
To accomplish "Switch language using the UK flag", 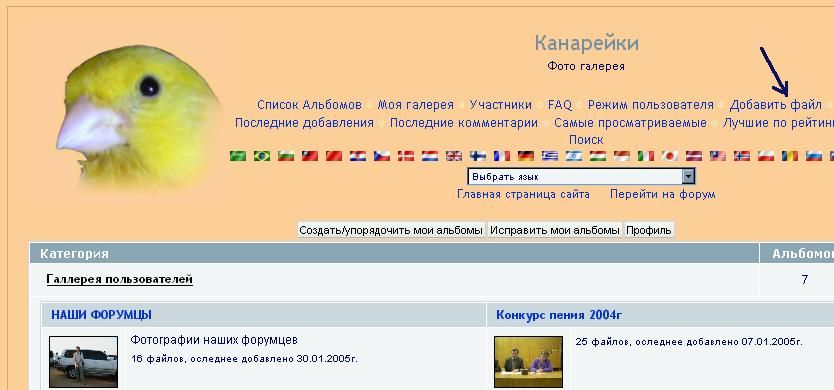I will tap(454, 156).
